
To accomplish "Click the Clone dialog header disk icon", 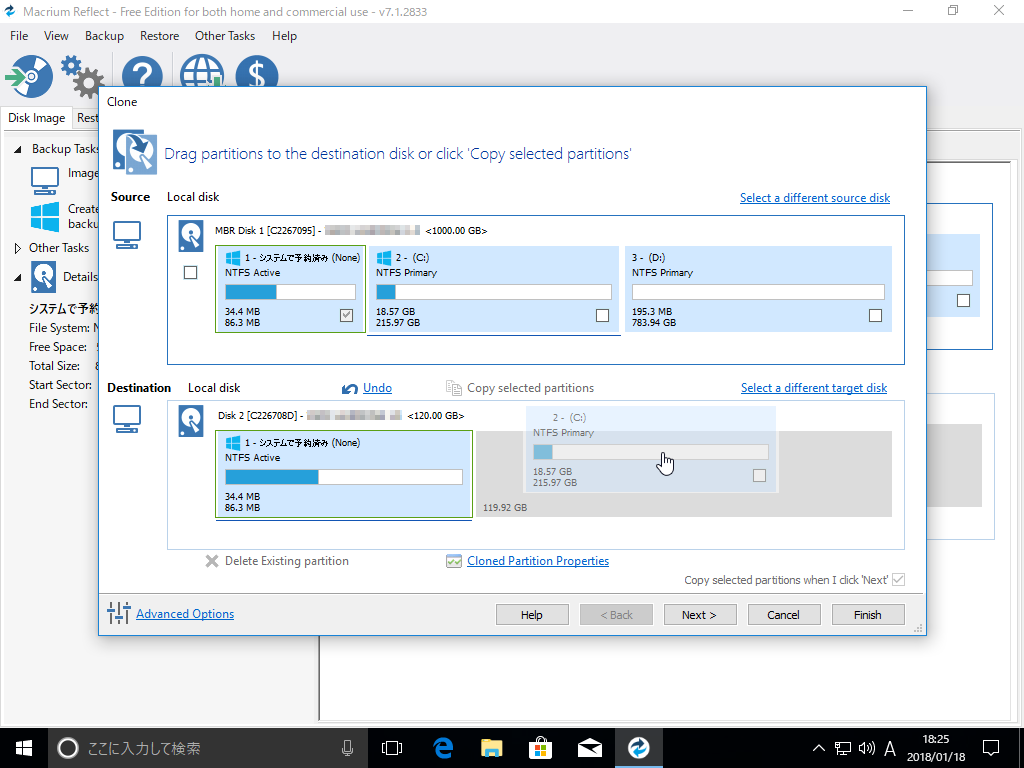I will [x=135, y=152].
